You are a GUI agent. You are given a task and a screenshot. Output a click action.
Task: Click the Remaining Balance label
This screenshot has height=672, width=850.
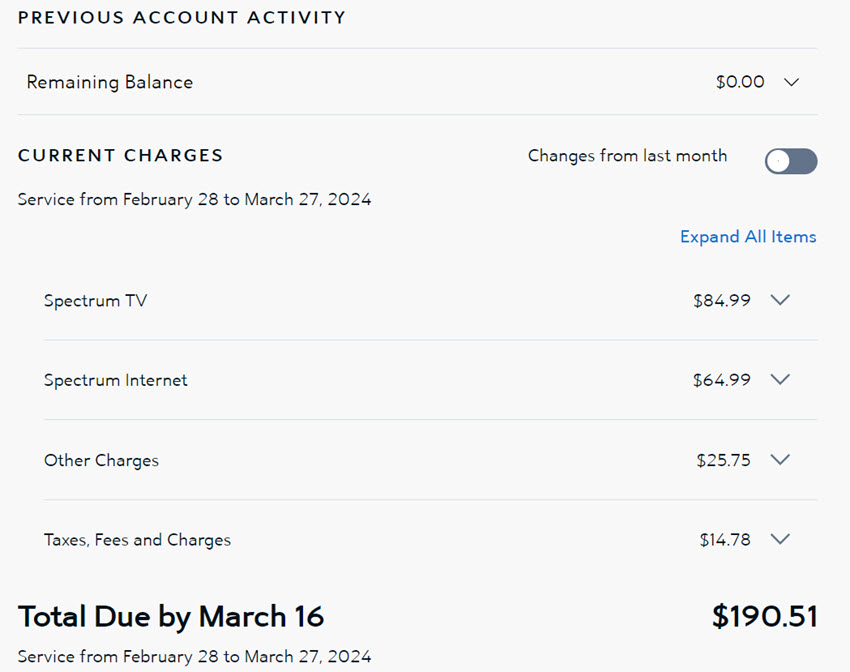point(110,82)
